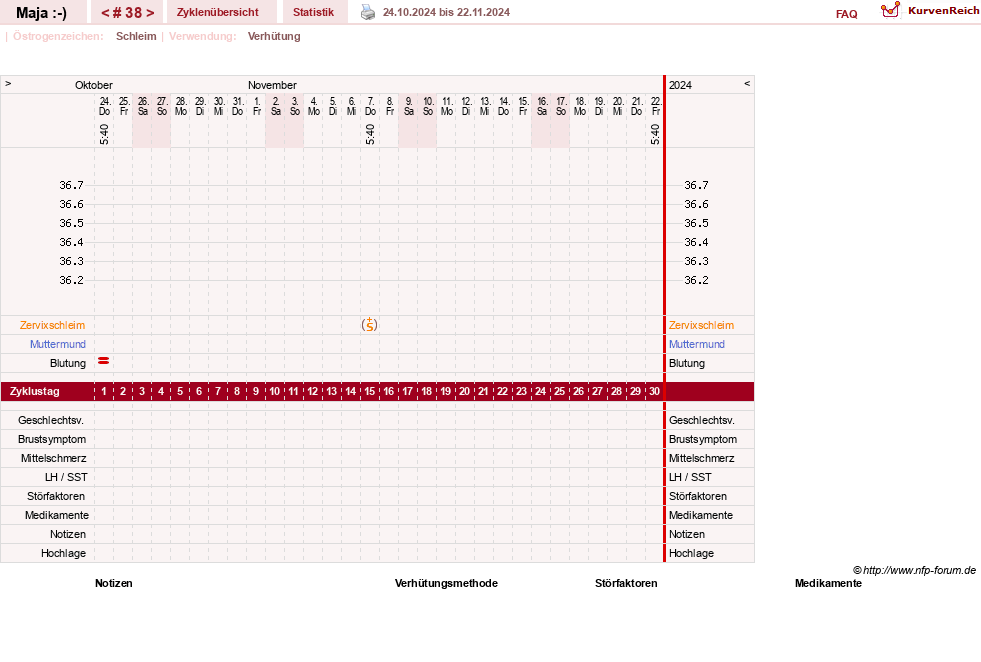Select cycle number #38 text

click(128, 13)
